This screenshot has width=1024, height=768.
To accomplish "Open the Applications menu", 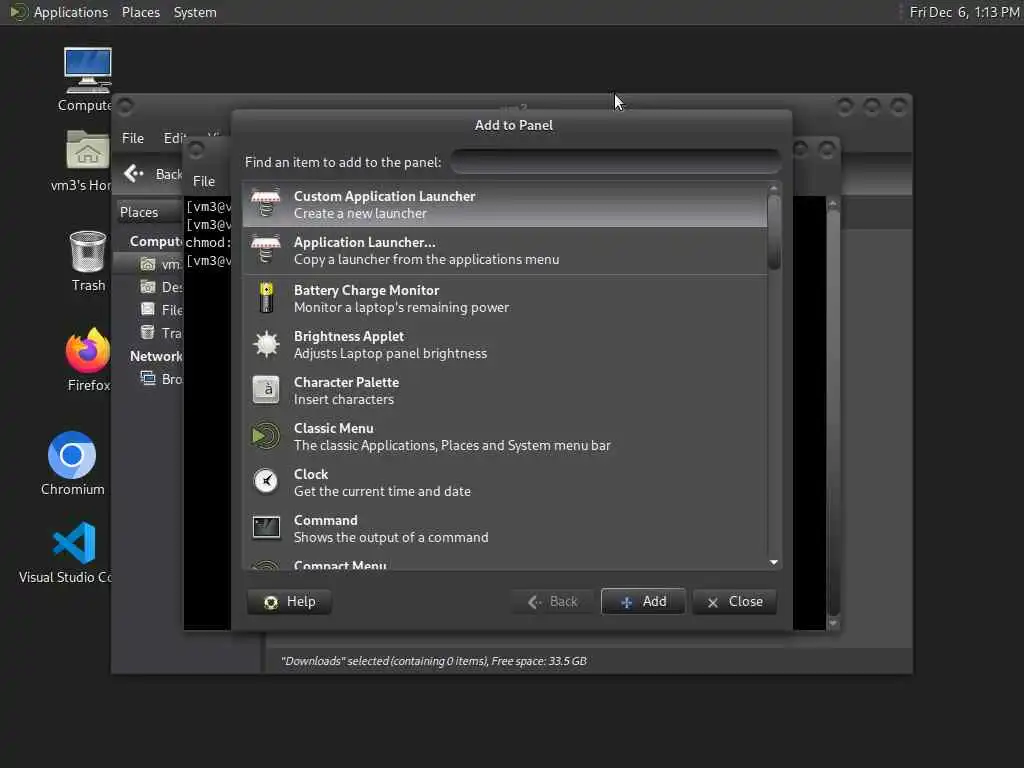I will 71,12.
